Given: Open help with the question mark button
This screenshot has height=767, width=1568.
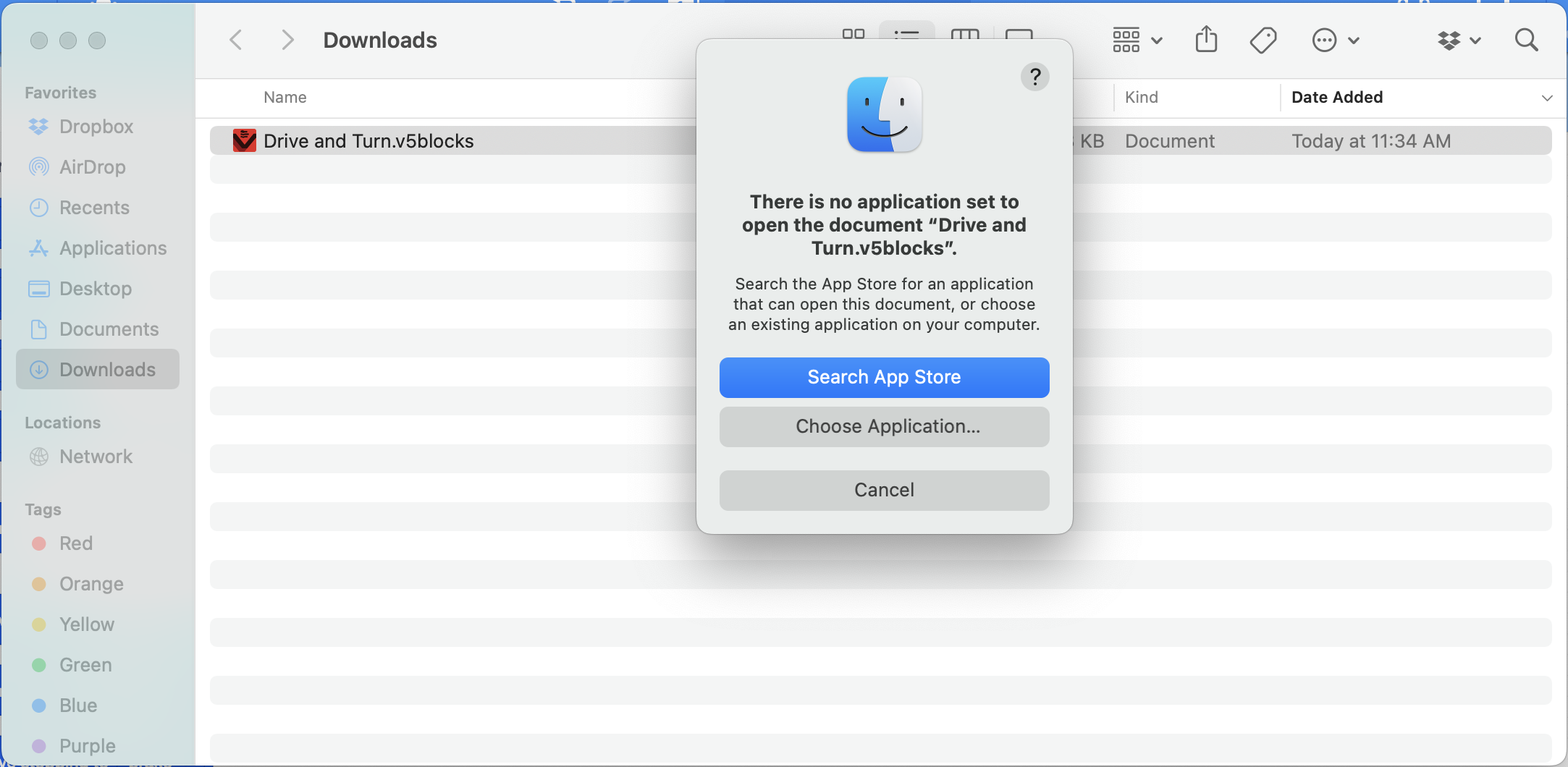Looking at the screenshot, I should (x=1035, y=76).
